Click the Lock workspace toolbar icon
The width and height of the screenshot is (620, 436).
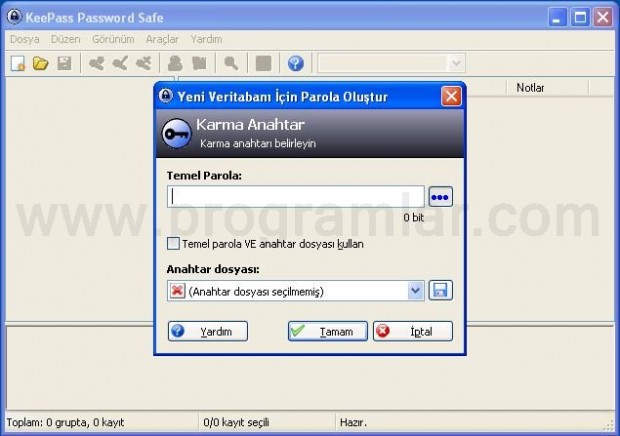(x=263, y=63)
